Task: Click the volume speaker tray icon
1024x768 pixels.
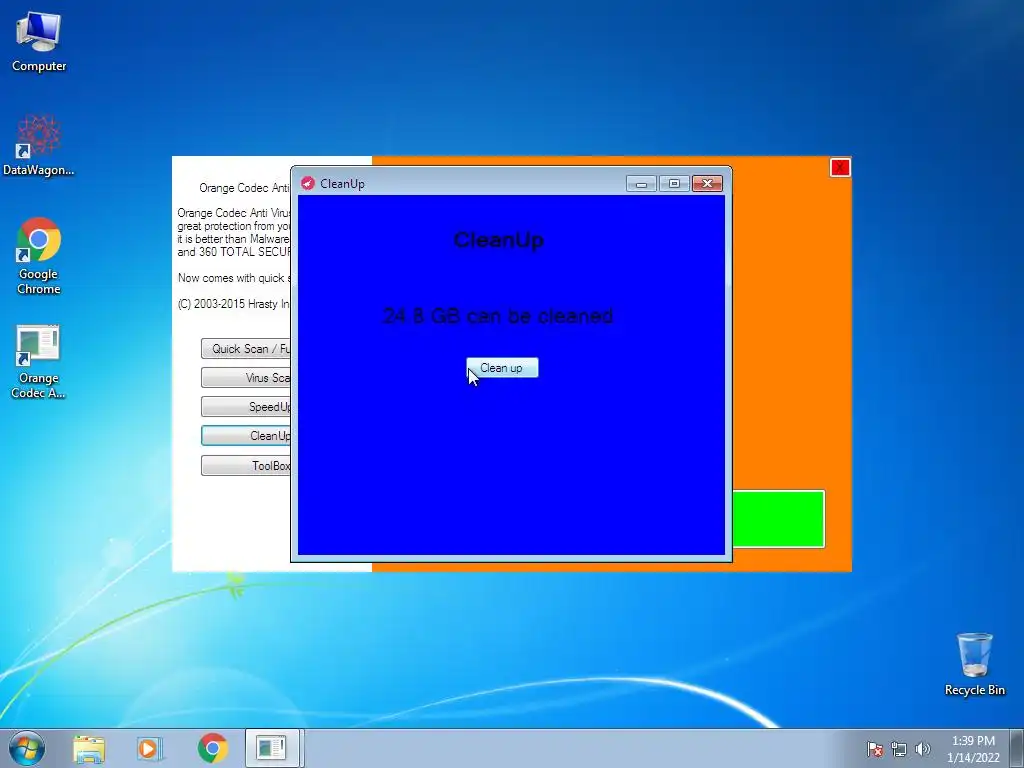Action: 923,749
